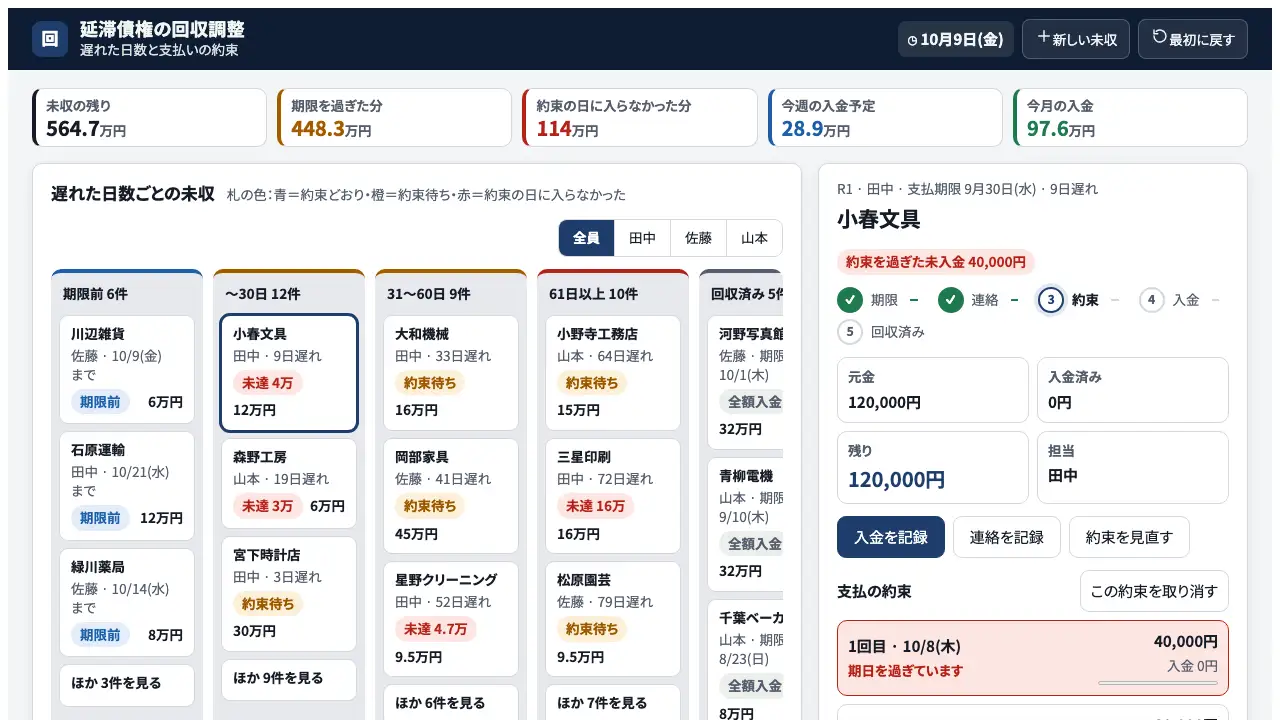Image resolution: width=1280 pixels, height=720 pixels.
Task: Open the 森野工房 card
Action: 289,484
